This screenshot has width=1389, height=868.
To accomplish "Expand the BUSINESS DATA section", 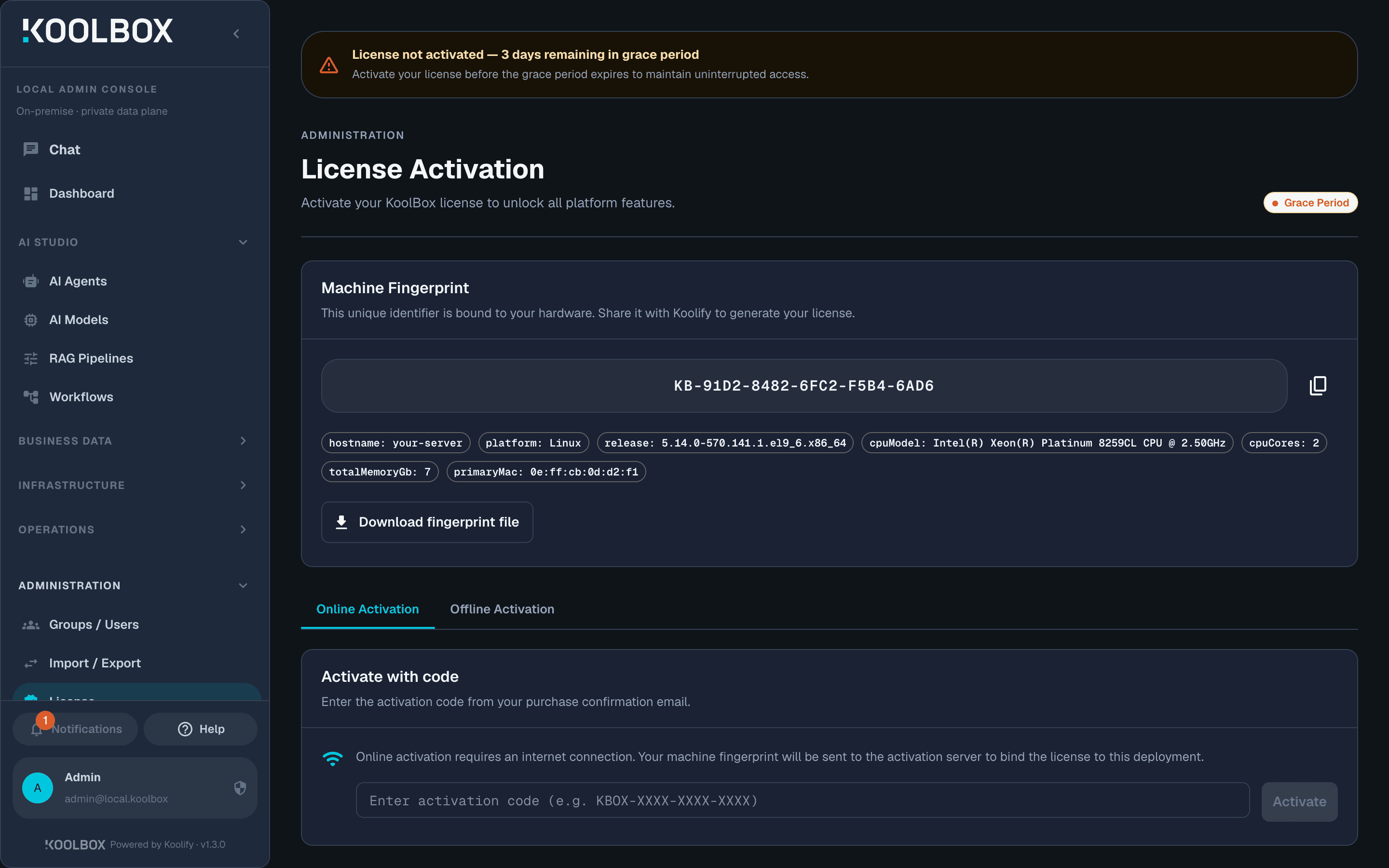I will 243,441.
